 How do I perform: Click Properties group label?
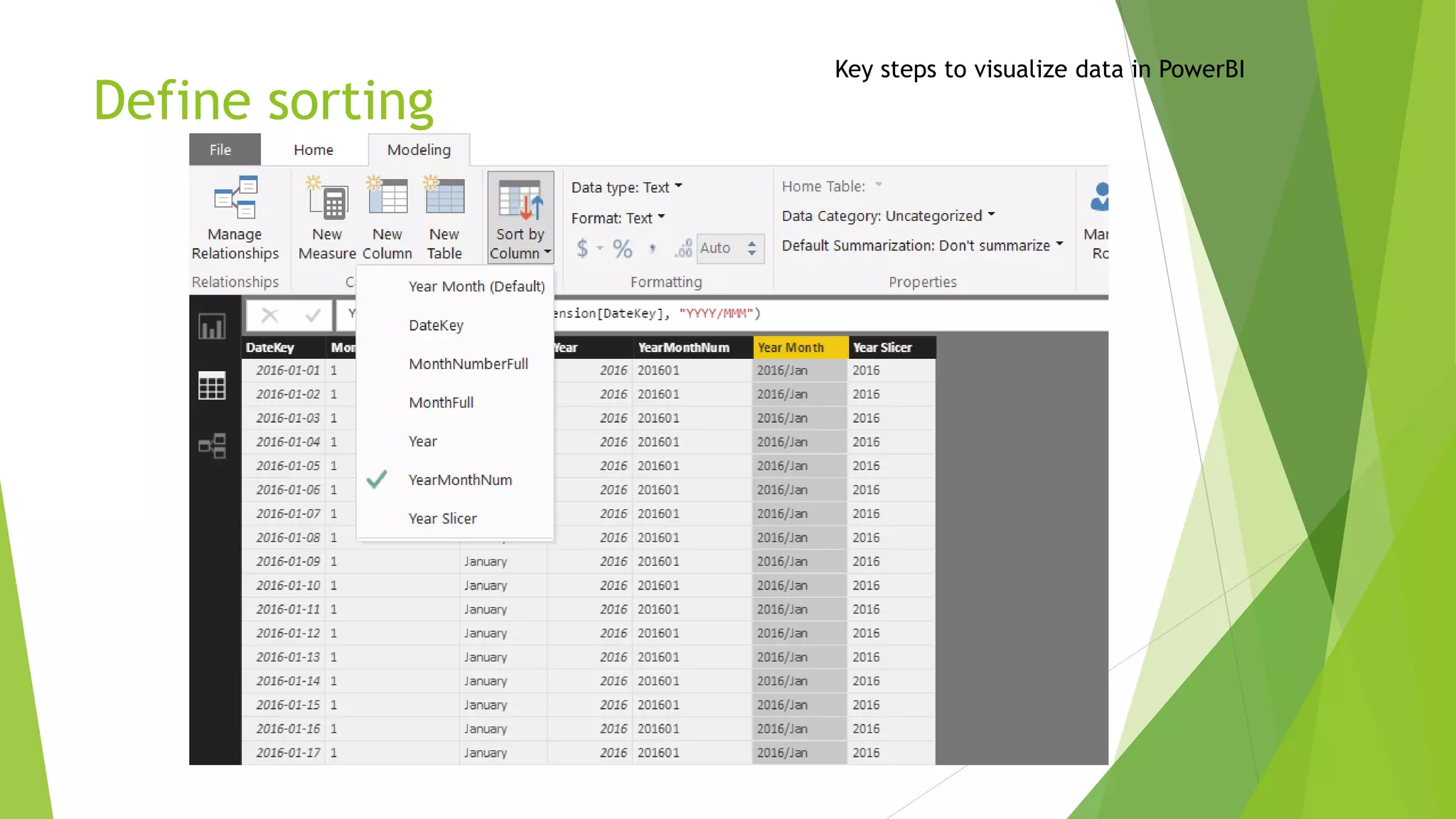tap(923, 282)
